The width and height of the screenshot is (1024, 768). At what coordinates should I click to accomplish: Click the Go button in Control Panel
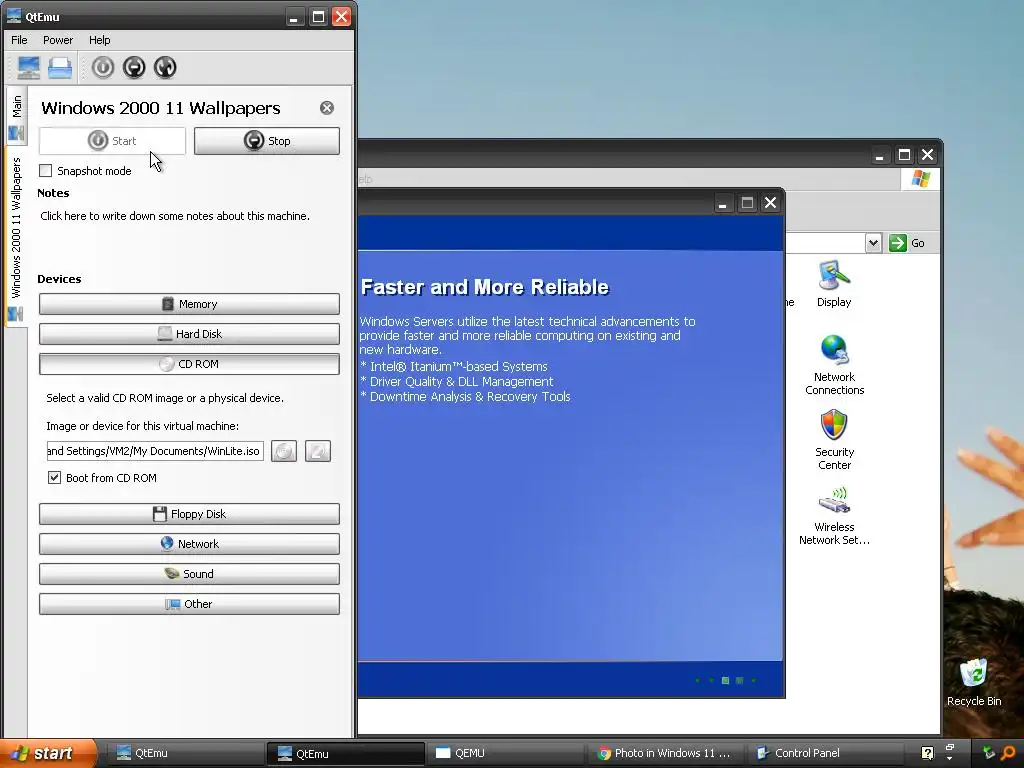[908, 243]
